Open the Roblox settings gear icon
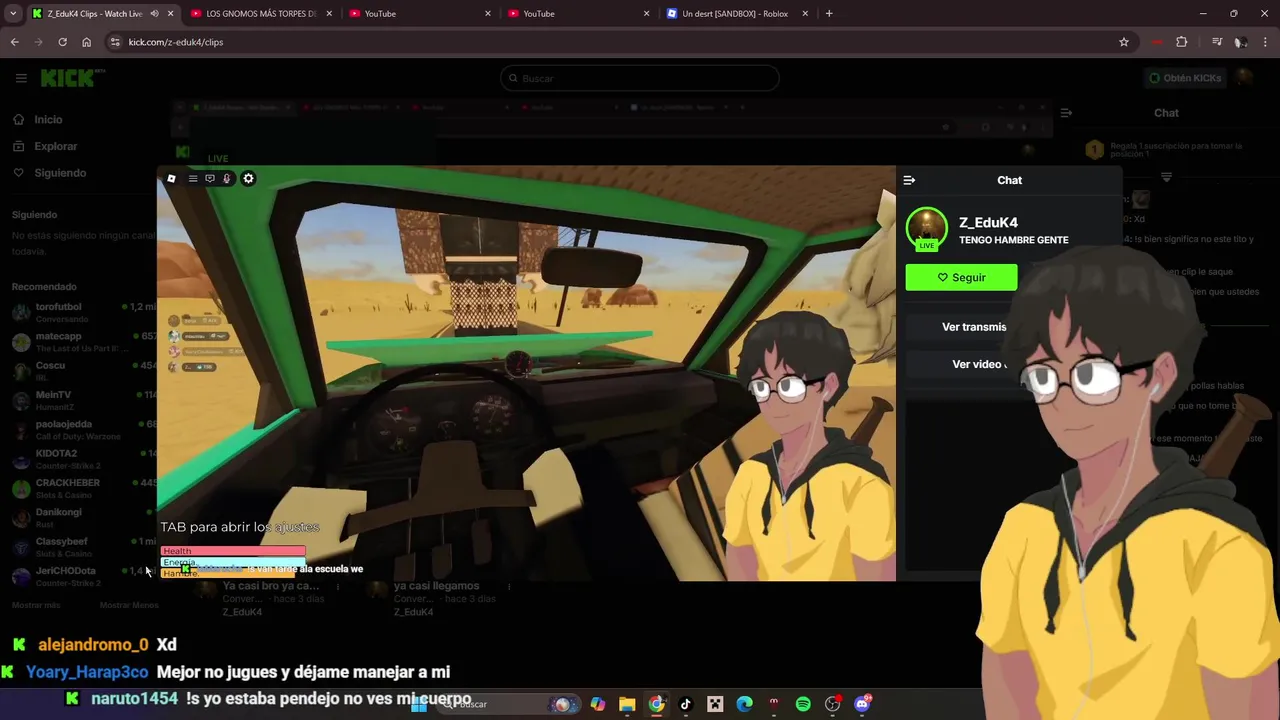The height and width of the screenshot is (720, 1280). 248,179
